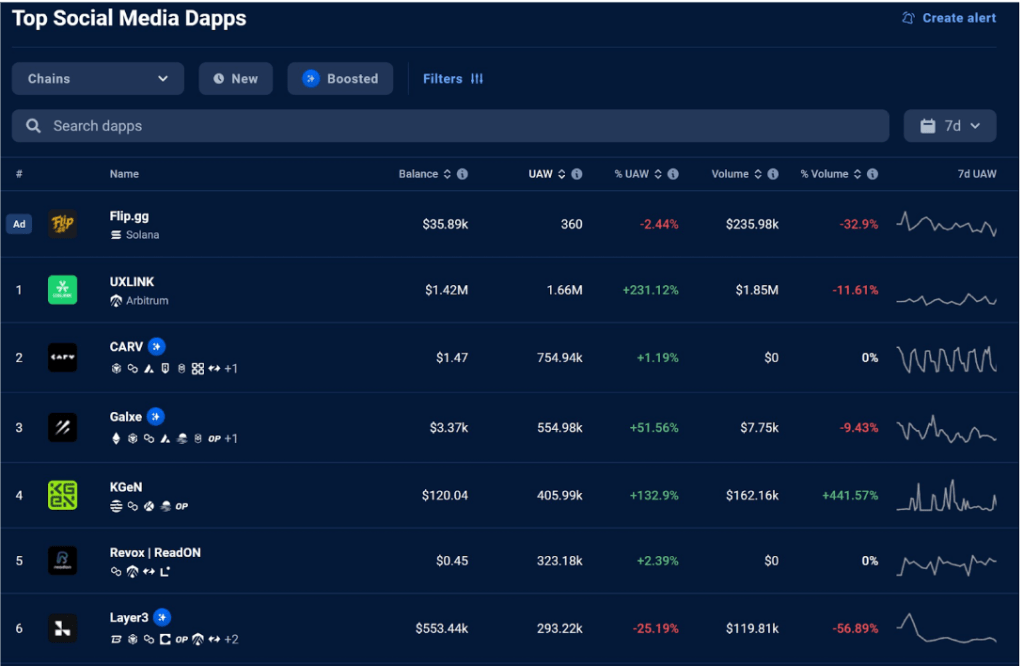Click the Name column header

click(124, 174)
